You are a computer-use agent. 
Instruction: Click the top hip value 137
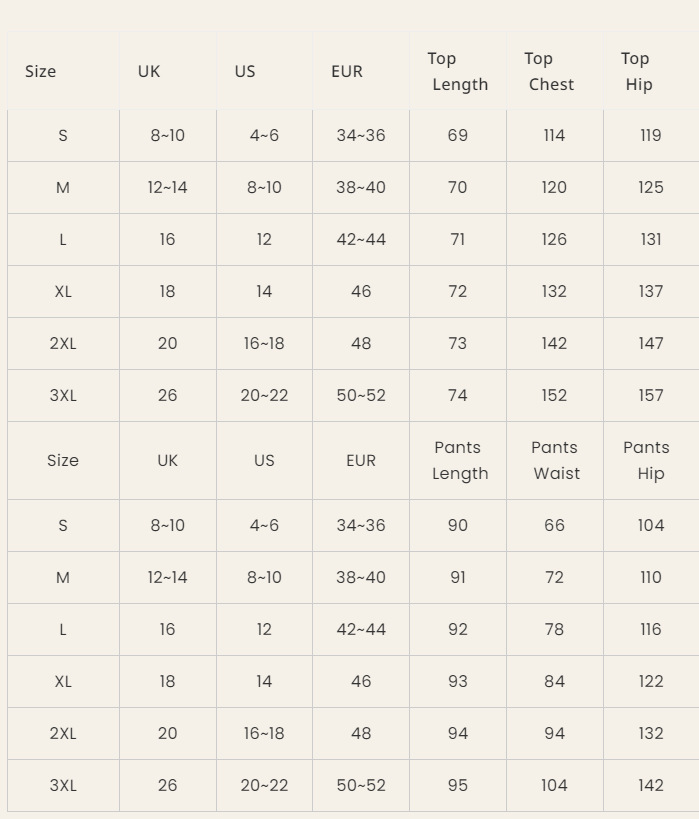click(x=651, y=291)
